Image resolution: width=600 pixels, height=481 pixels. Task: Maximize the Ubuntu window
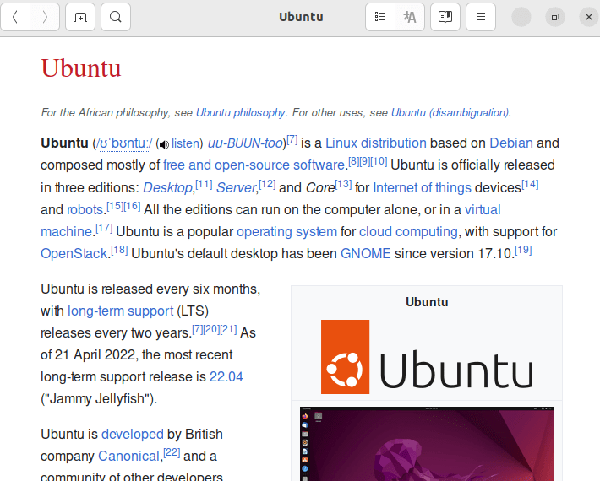coord(555,17)
